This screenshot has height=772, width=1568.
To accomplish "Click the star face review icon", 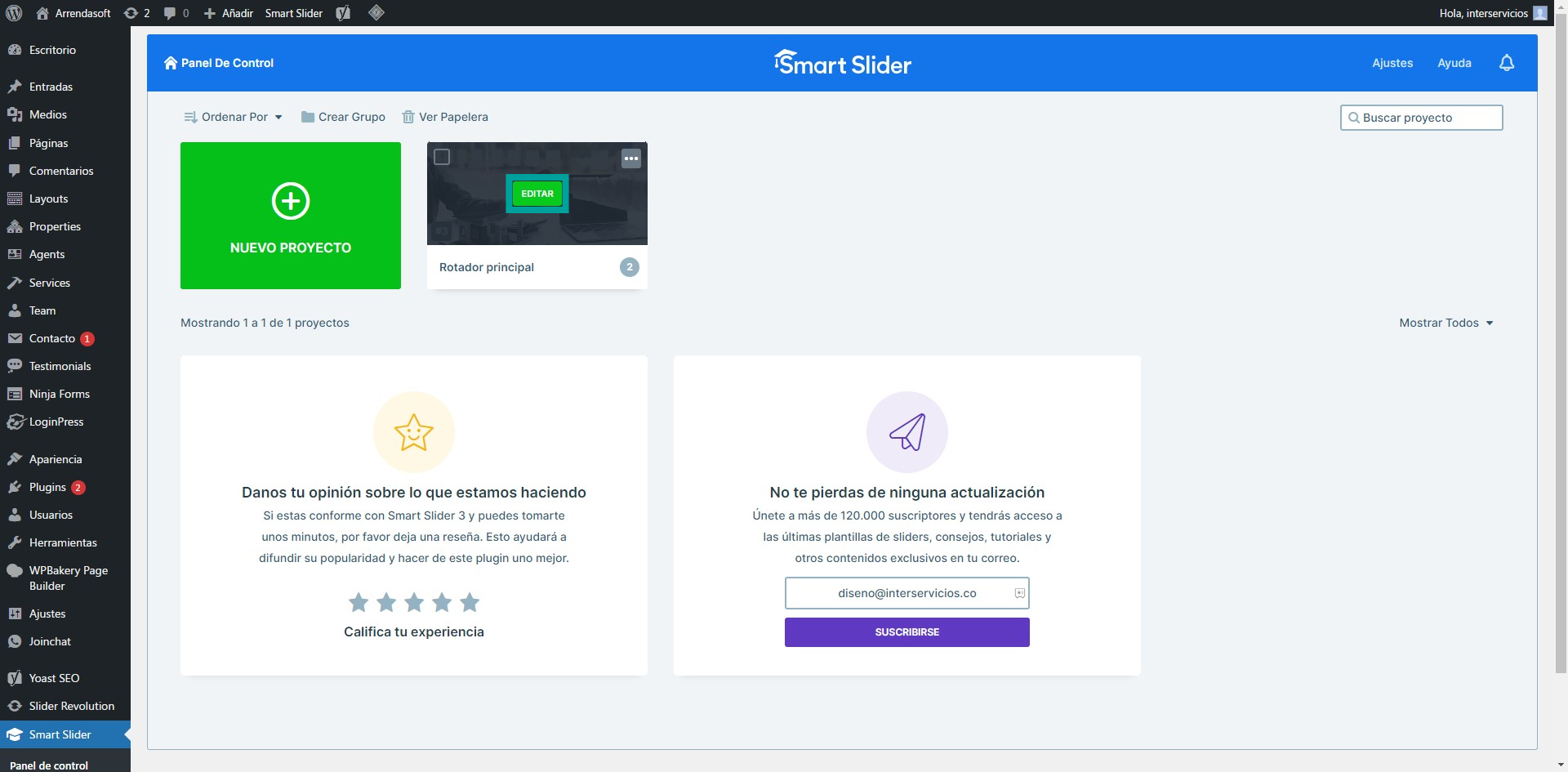I will (x=414, y=432).
